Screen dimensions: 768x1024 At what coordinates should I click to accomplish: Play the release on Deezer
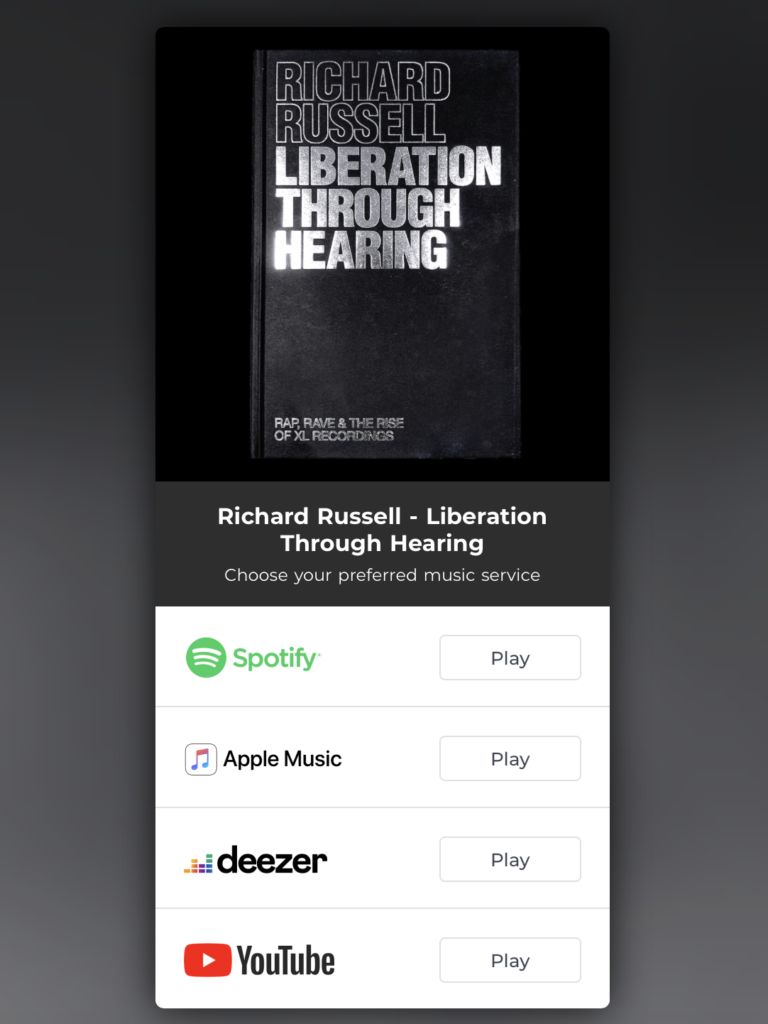510,859
